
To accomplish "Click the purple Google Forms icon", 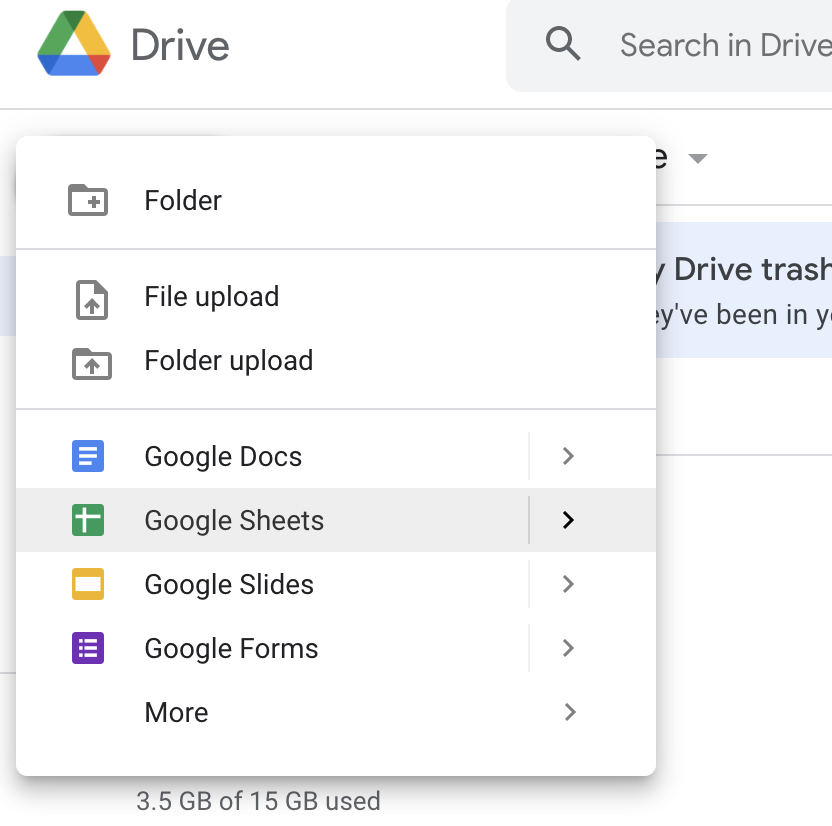I will pos(88,648).
